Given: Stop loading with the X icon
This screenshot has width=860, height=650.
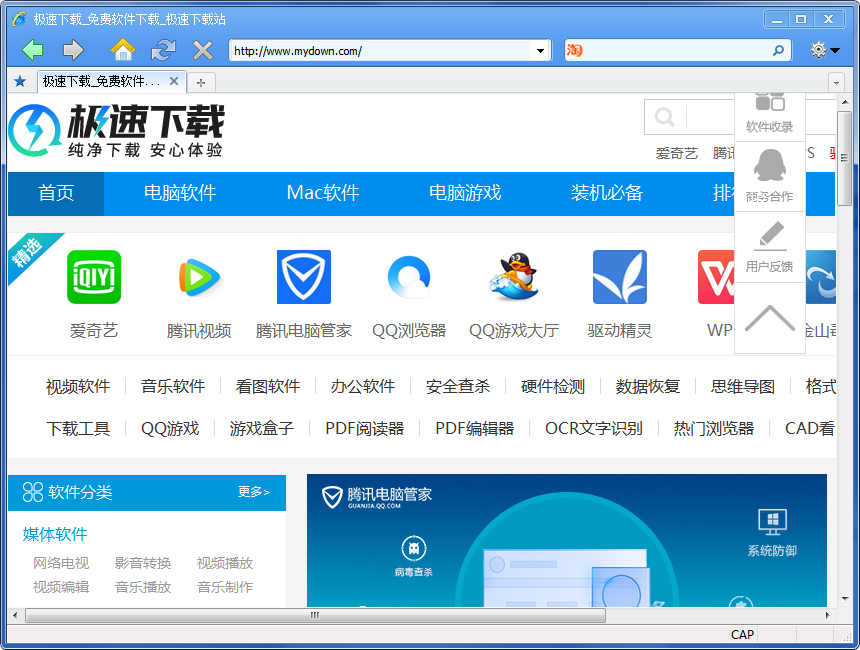Looking at the screenshot, I should [203, 50].
